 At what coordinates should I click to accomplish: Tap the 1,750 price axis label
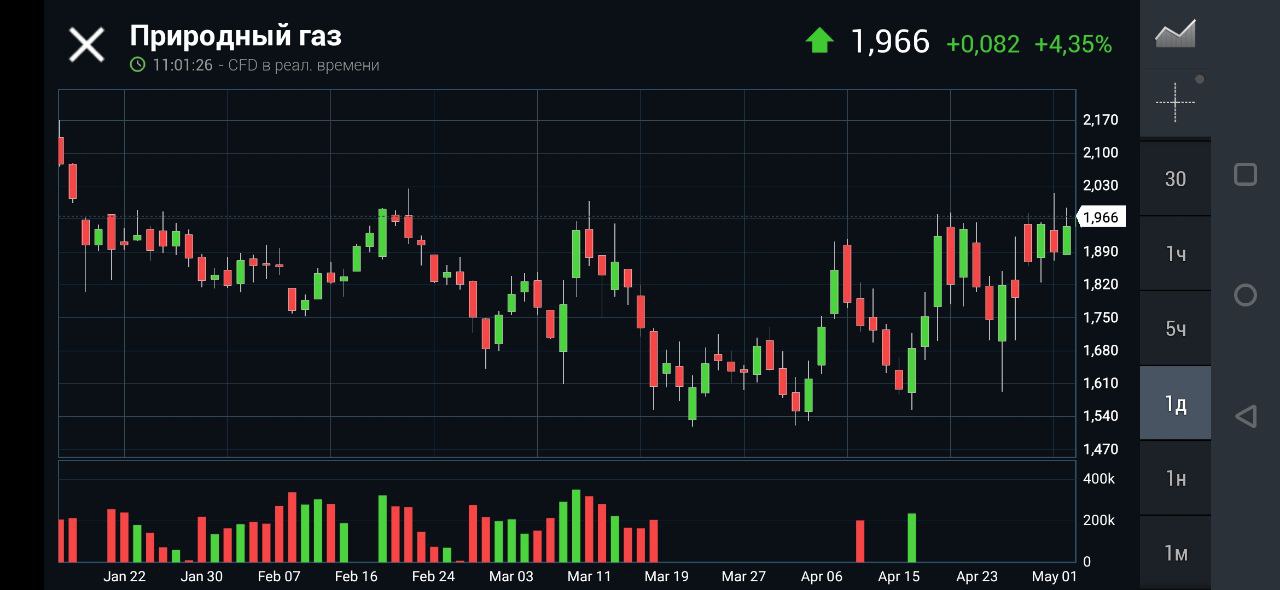[x=1101, y=317]
